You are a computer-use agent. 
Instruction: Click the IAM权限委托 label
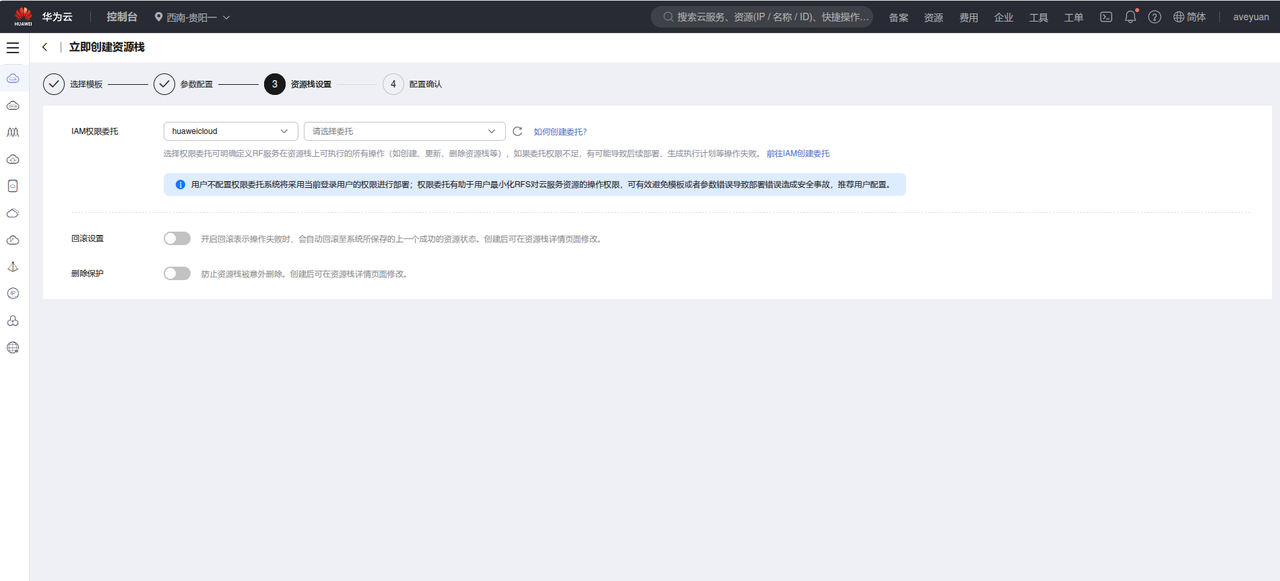click(x=95, y=131)
